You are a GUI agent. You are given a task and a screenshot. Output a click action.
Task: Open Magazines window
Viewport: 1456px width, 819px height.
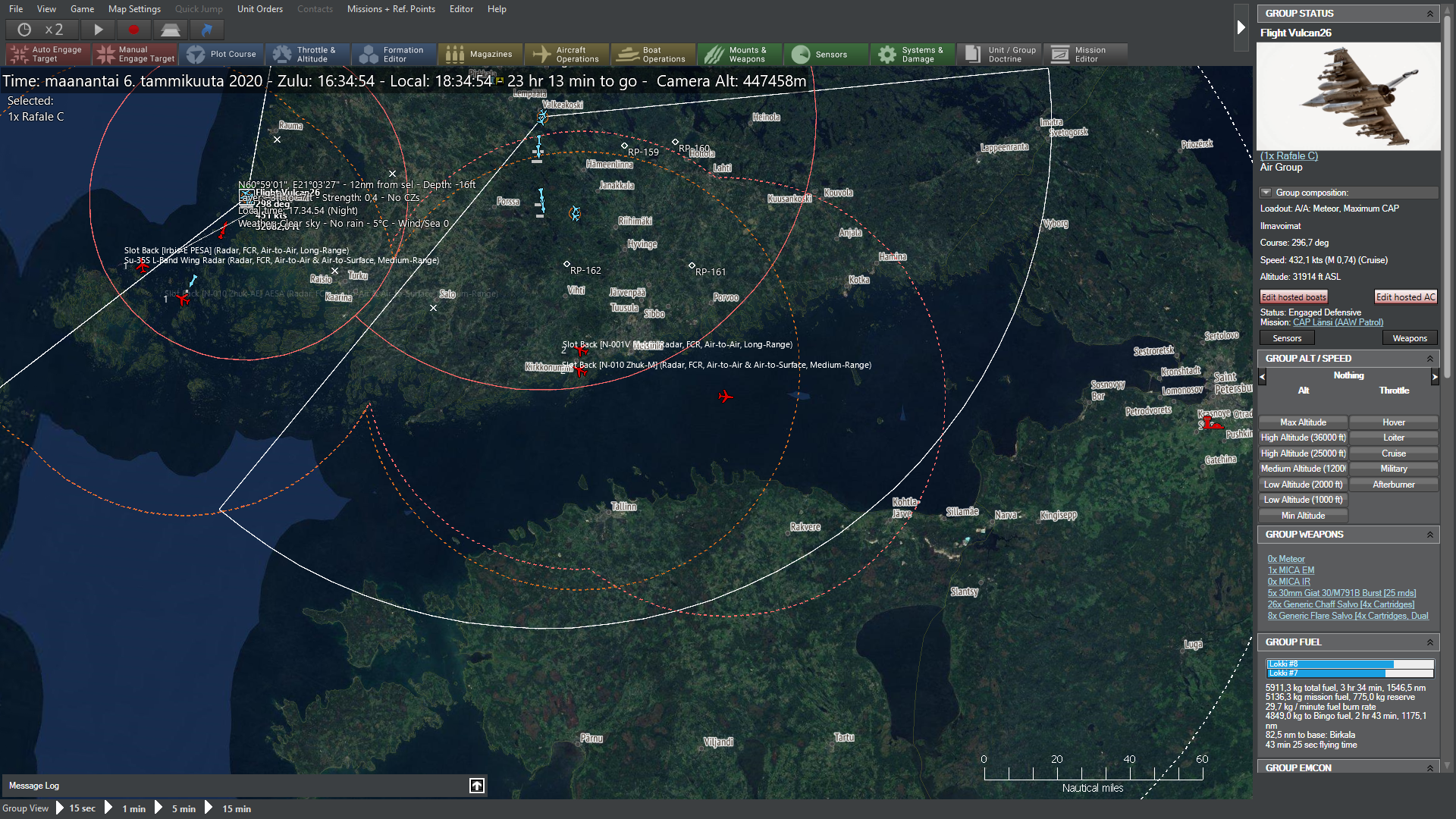479,54
